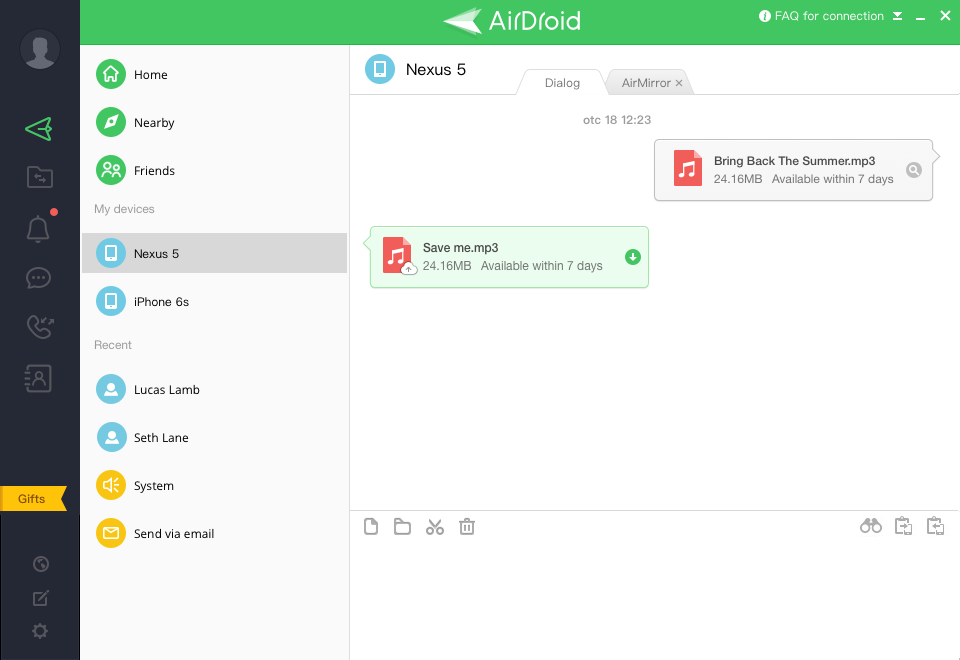Open the Notifications bell icon
Viewport: 960px width, 660px height.
click(38, 228)
